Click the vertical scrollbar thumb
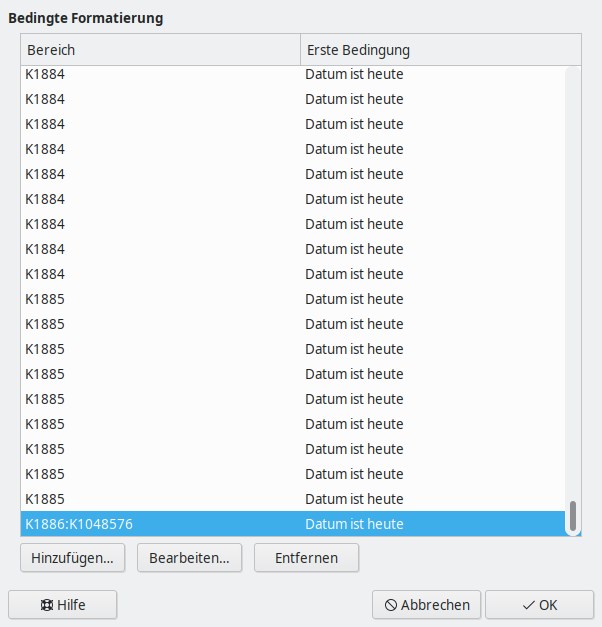 pos(573,516)
